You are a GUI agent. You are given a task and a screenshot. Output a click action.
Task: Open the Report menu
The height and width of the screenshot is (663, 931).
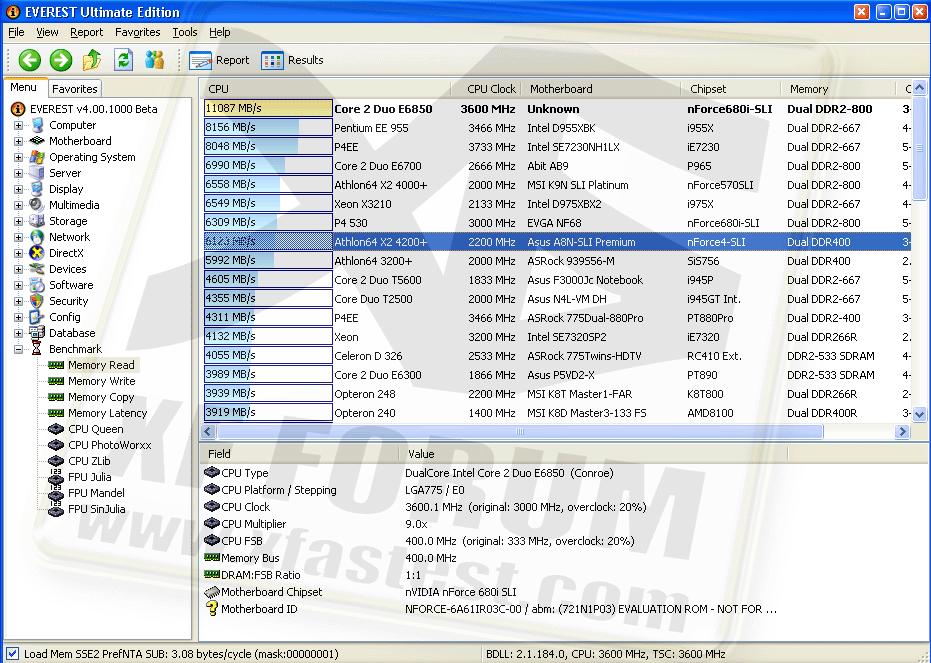coord(86,32)
